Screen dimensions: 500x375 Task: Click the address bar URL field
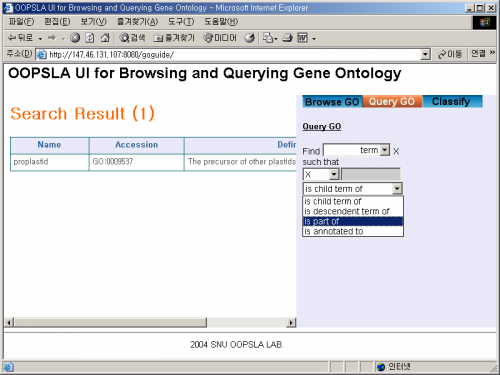(x=233, y=54)
